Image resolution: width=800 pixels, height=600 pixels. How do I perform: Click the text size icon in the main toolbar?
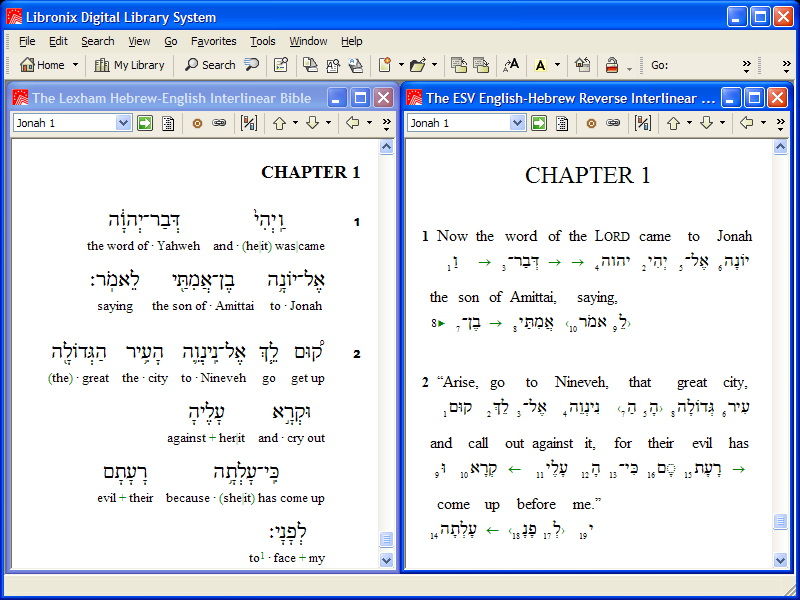pos(511,65)
